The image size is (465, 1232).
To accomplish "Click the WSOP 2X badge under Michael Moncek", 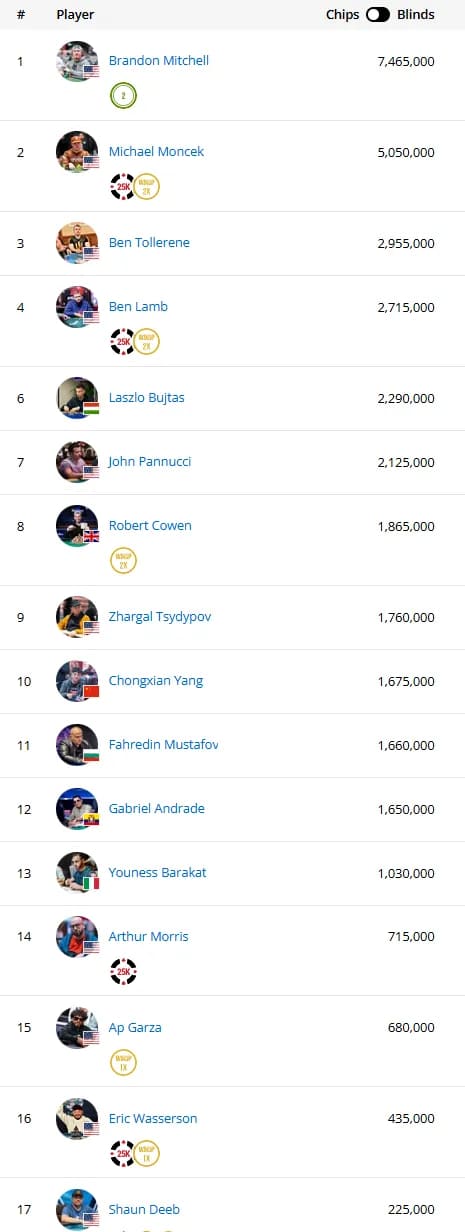I will pos(147,186).
